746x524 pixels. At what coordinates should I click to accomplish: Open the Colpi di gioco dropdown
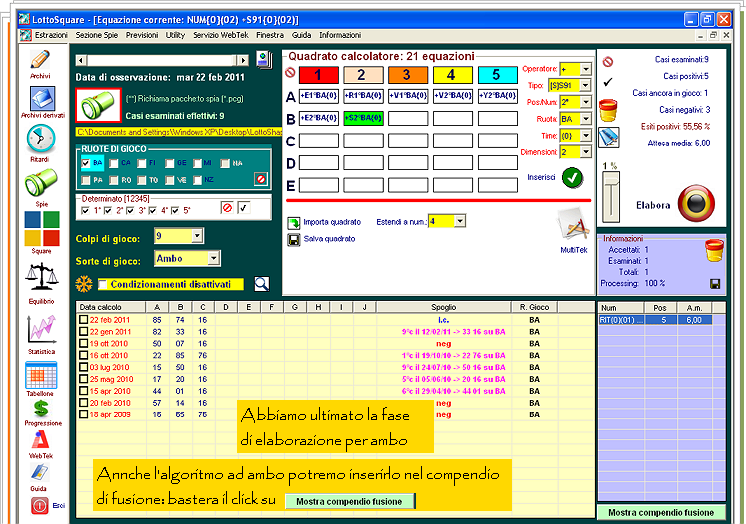point(197,236)
